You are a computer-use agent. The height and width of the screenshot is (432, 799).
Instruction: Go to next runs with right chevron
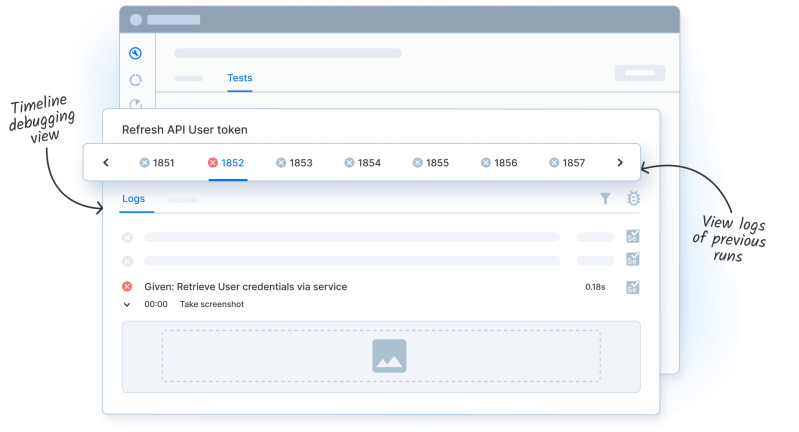(x=620, y=163)
